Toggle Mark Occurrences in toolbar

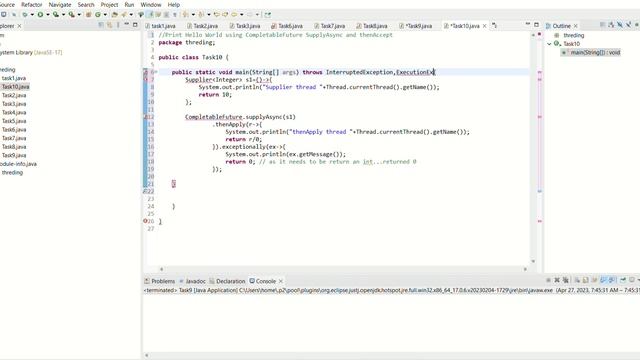click(x=150, y=15)
